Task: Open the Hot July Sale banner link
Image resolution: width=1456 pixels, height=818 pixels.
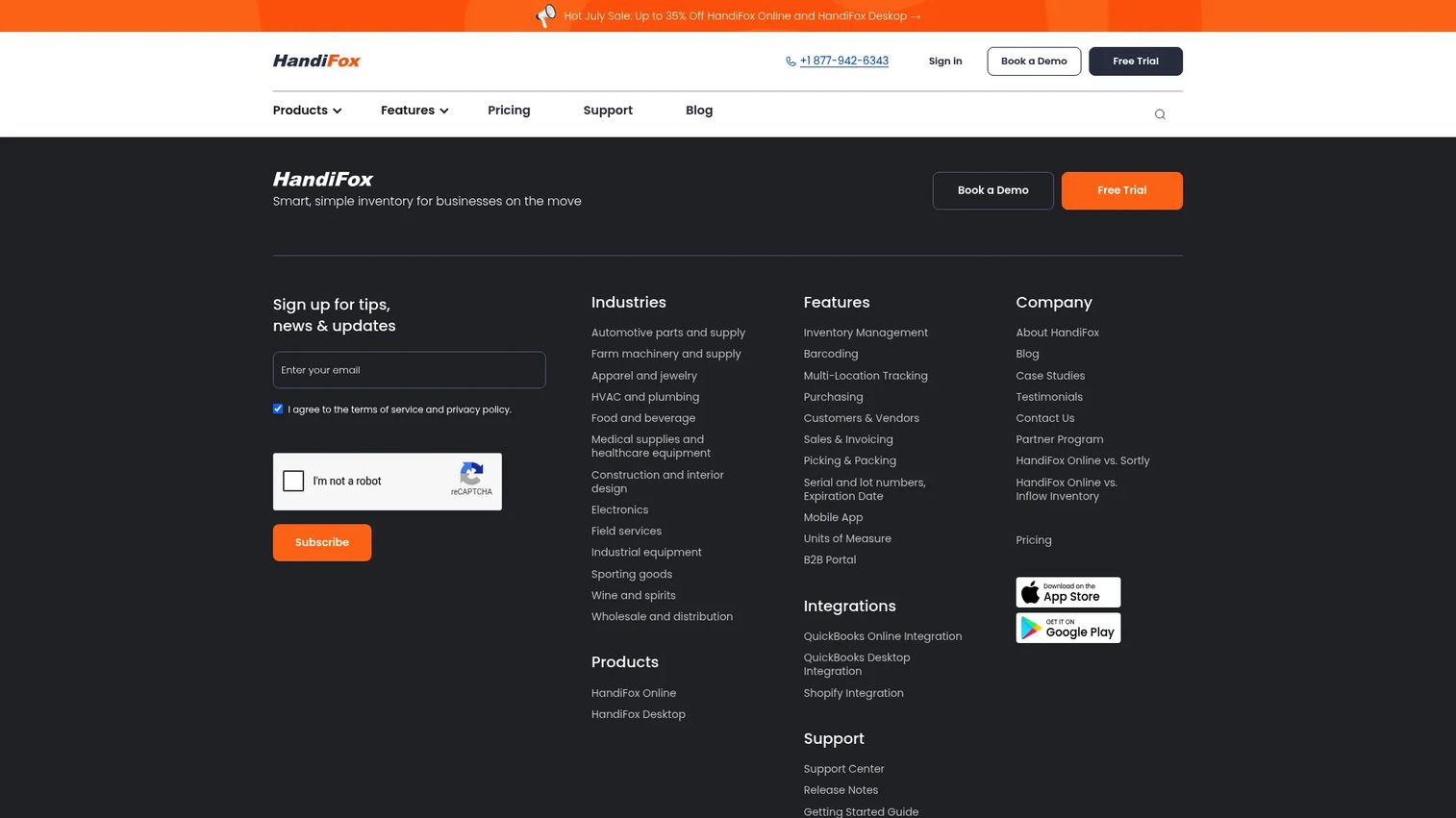Action: 742,16
